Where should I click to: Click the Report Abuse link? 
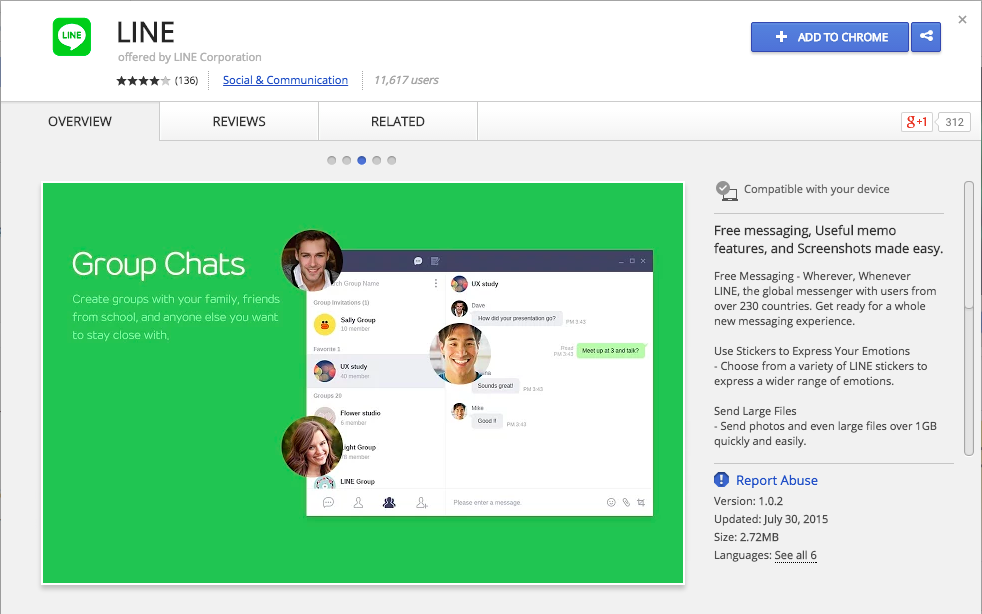click(x=777, y=480)
